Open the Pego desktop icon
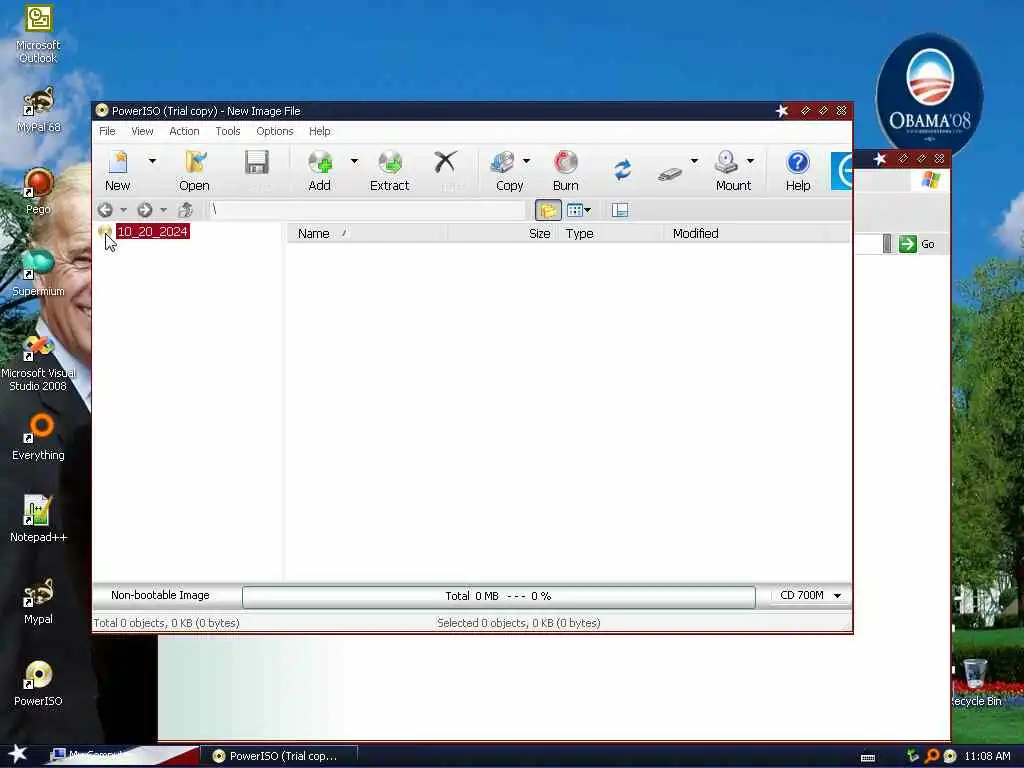The height and width of the screenshot is (768, 1024). tap(38, 191)
